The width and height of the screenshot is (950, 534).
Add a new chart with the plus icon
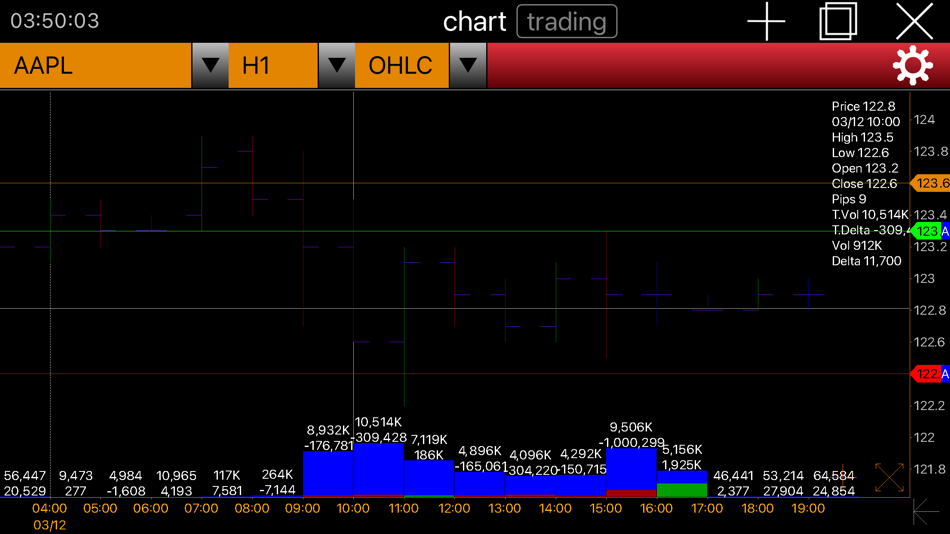(766, 21)
